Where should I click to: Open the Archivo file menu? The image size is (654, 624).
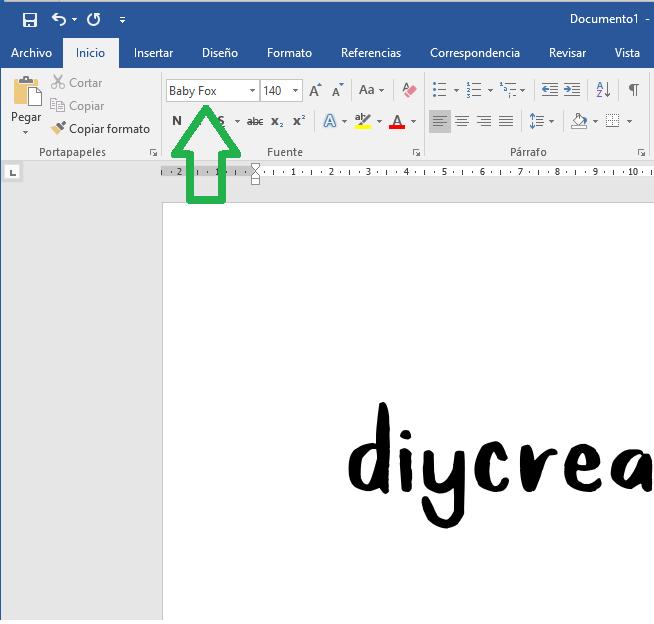31,53
